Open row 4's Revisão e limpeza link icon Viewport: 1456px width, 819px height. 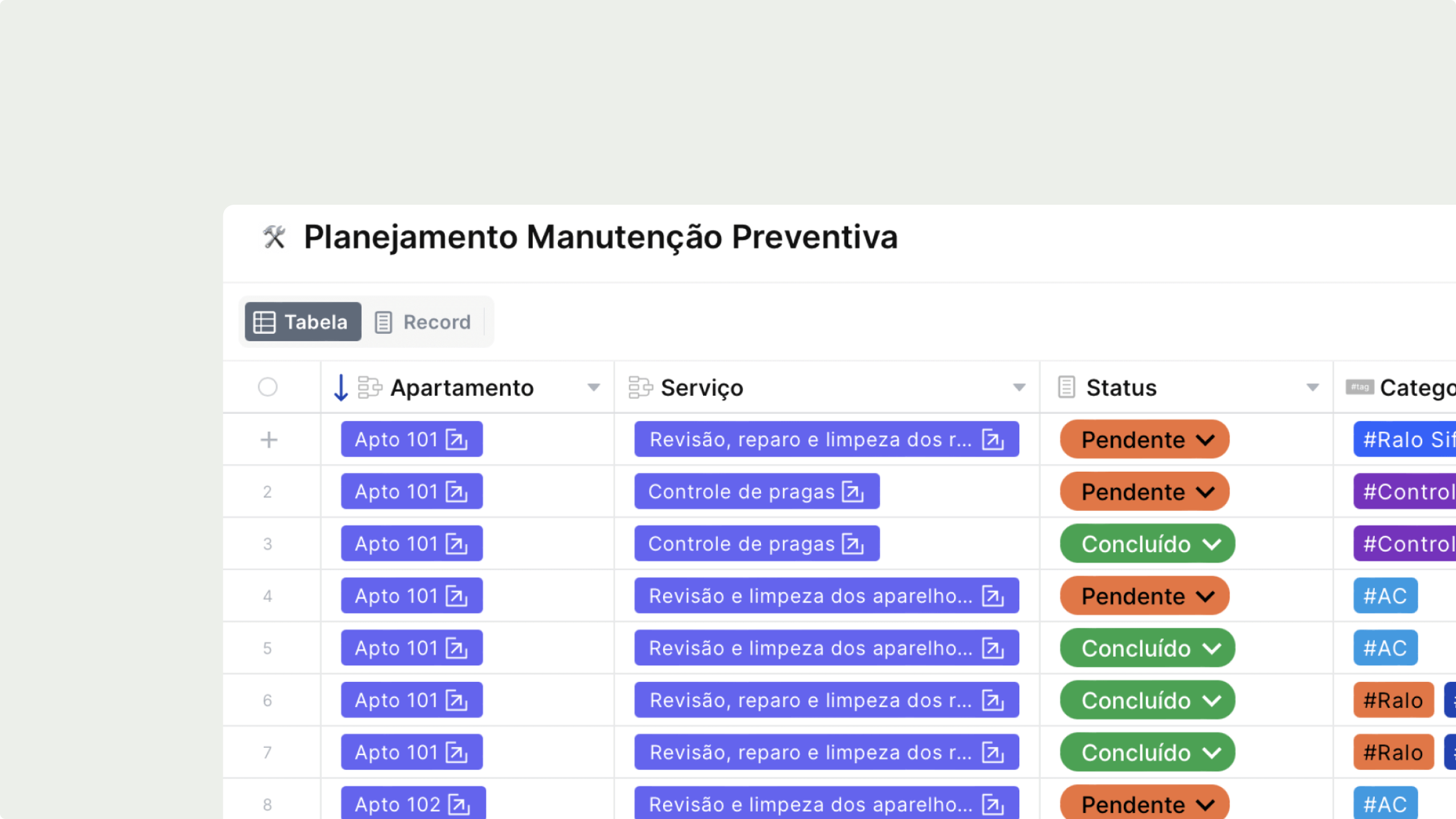[993, 596]
